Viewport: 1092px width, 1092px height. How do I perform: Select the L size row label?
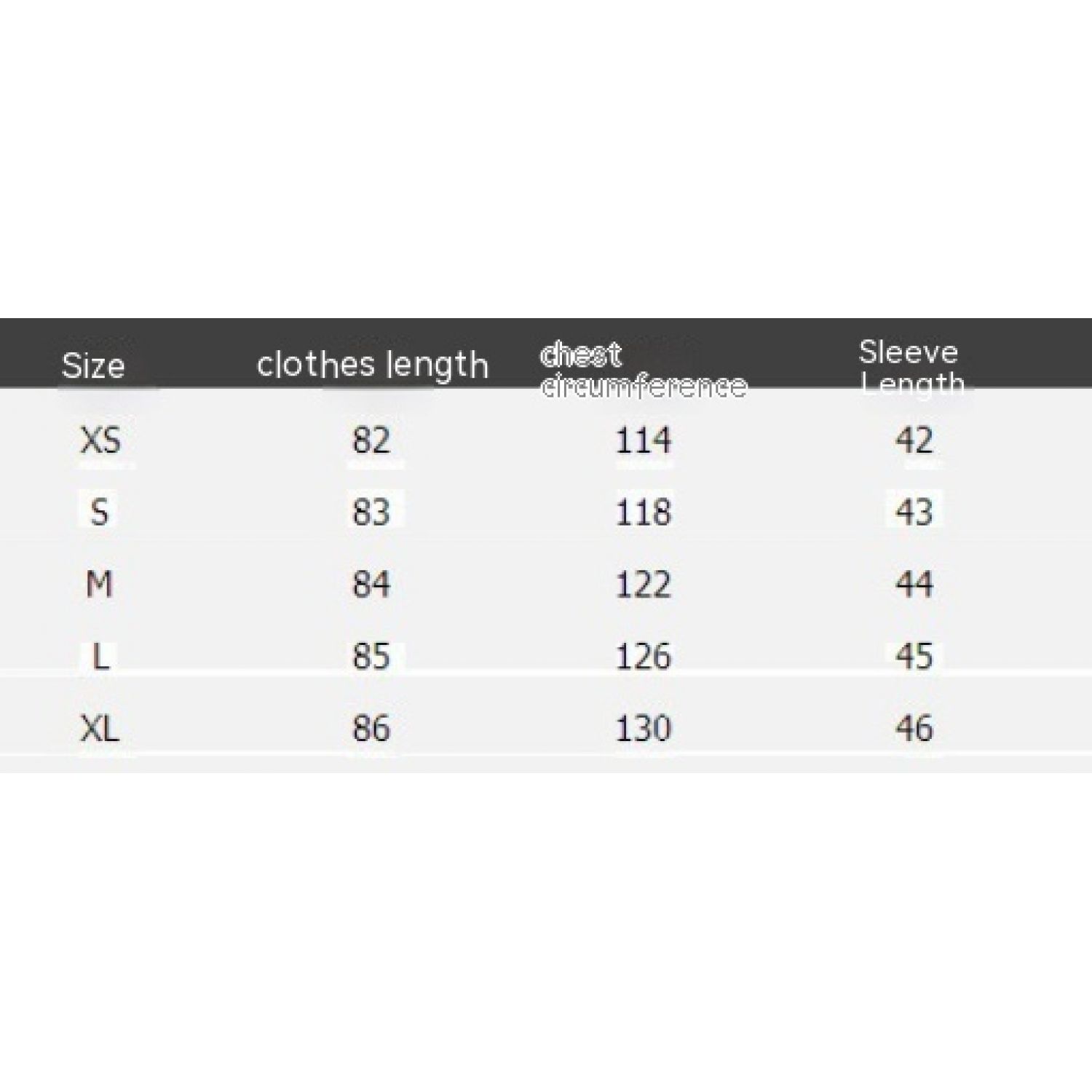pos(100,656)
